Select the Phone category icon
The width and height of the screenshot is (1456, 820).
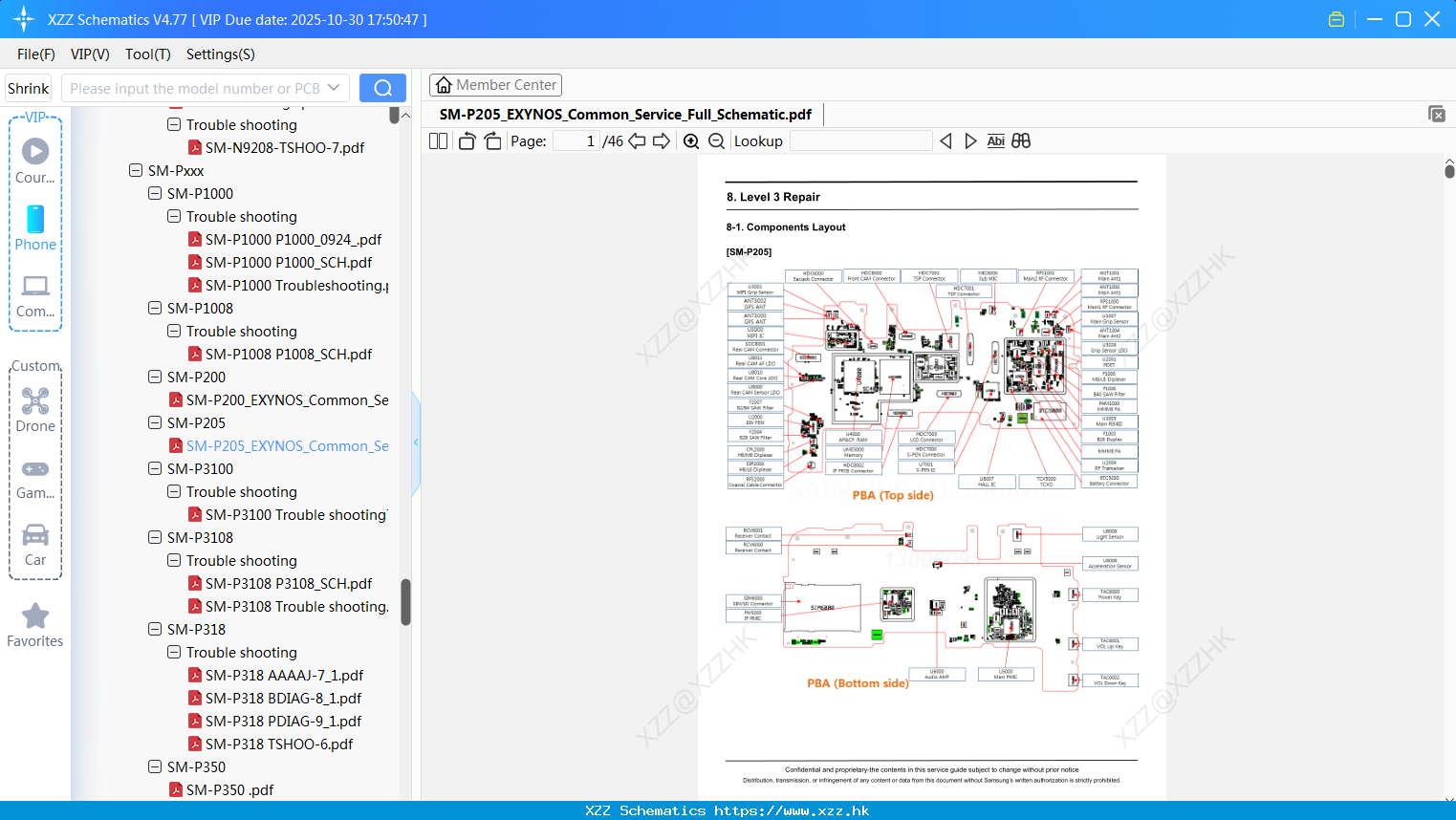tap(35, 227)
